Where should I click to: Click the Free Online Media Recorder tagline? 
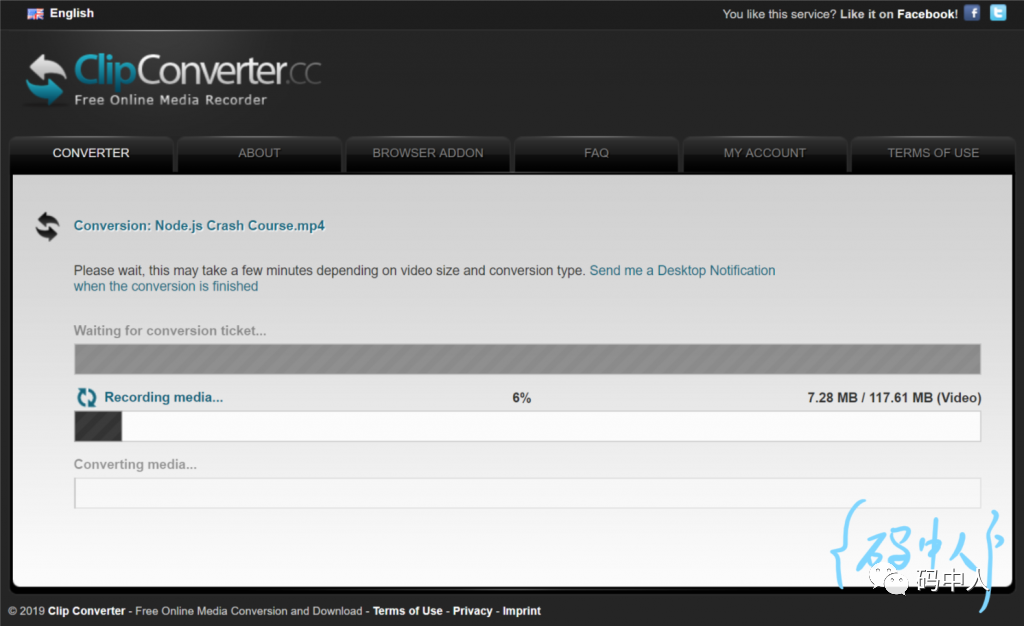coord(170,100)
